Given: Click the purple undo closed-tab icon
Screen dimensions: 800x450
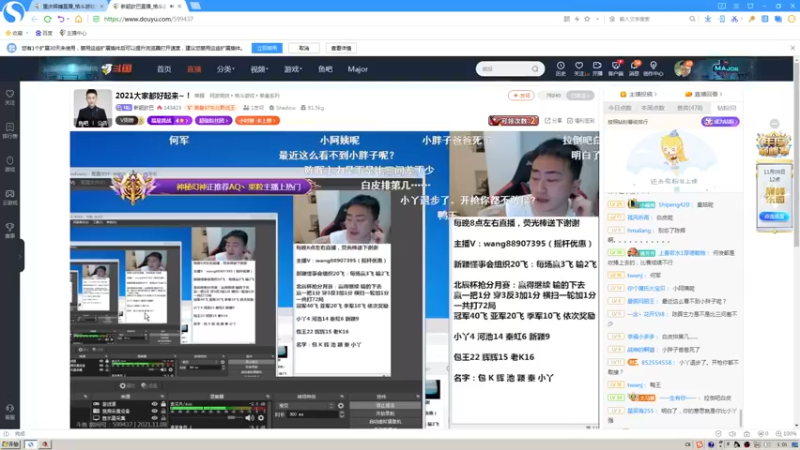Looking at the screenshot, I should (x=61, y=19).
